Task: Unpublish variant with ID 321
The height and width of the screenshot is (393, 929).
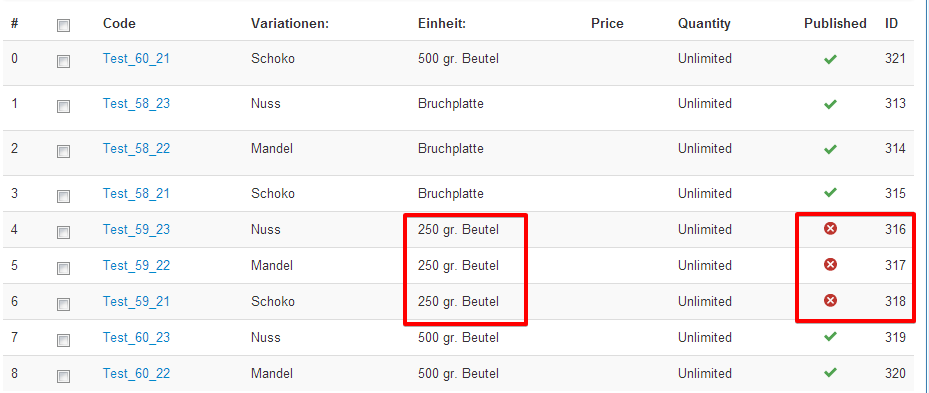Action: [831, 59]
